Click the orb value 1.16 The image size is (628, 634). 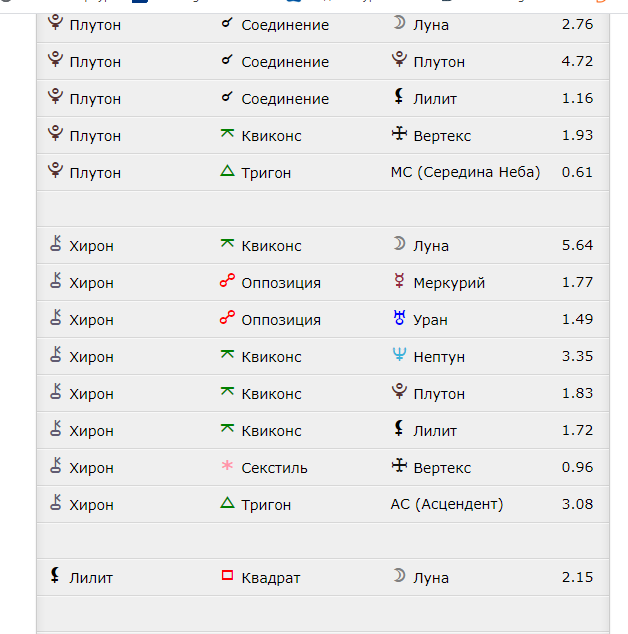pyautogui.click(x=577, y=98)
